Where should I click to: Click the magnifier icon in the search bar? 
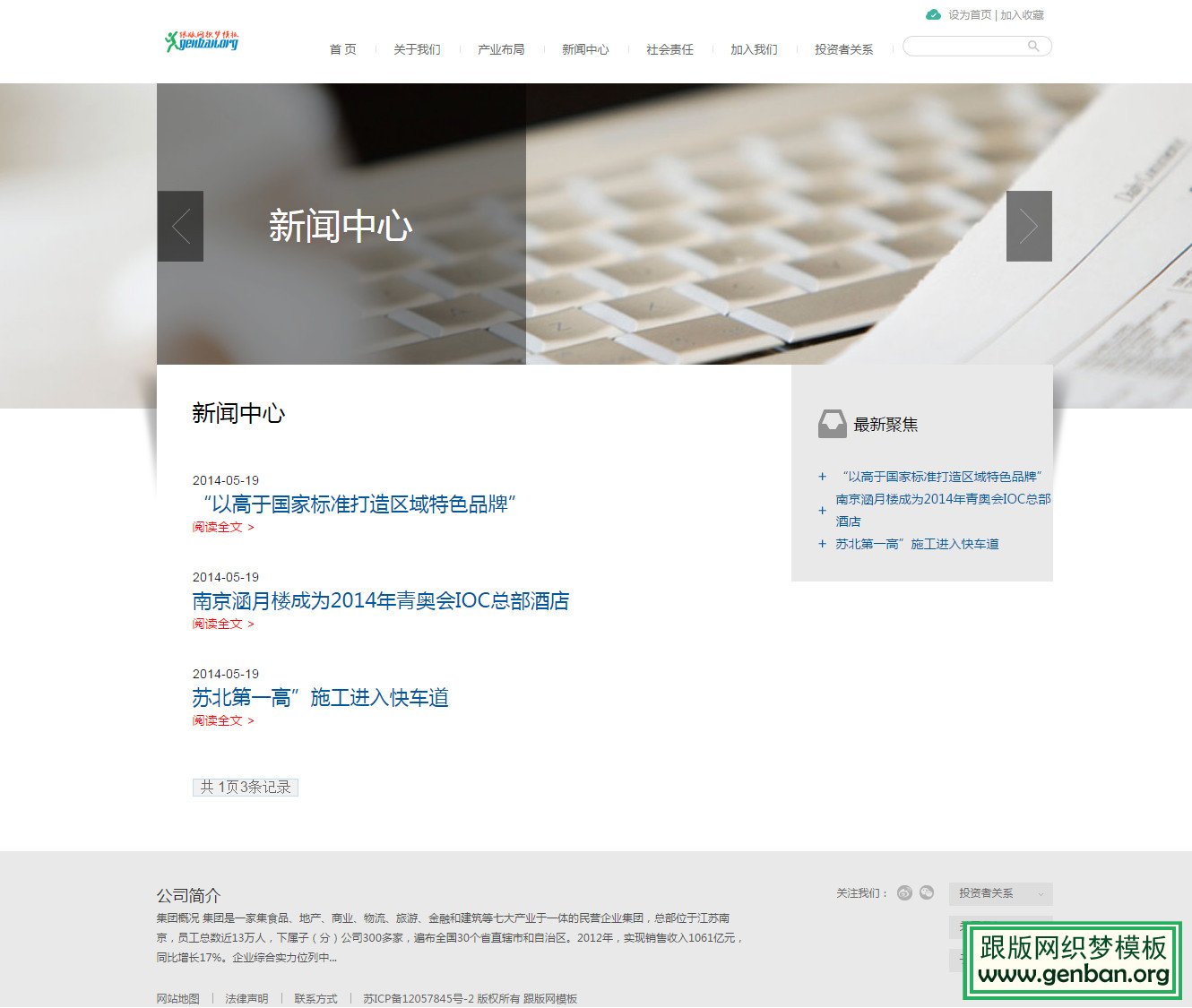point(1034,46)
